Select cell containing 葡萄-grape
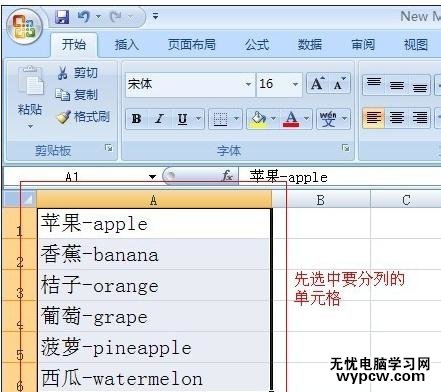 (x=154, y=316)
